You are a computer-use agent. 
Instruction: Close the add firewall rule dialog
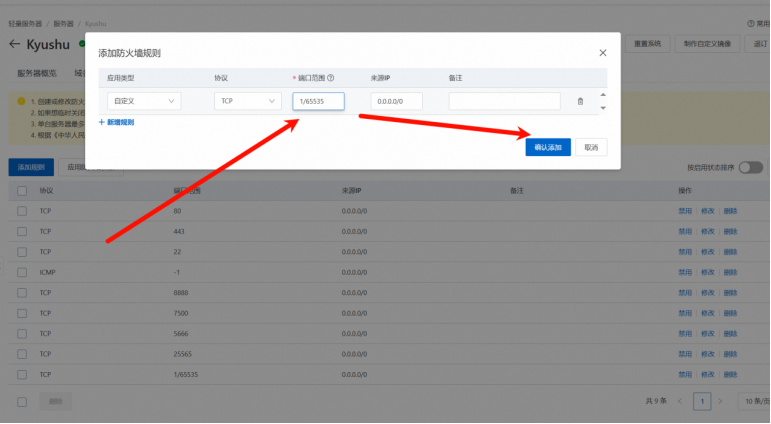[x=603, y=53]
